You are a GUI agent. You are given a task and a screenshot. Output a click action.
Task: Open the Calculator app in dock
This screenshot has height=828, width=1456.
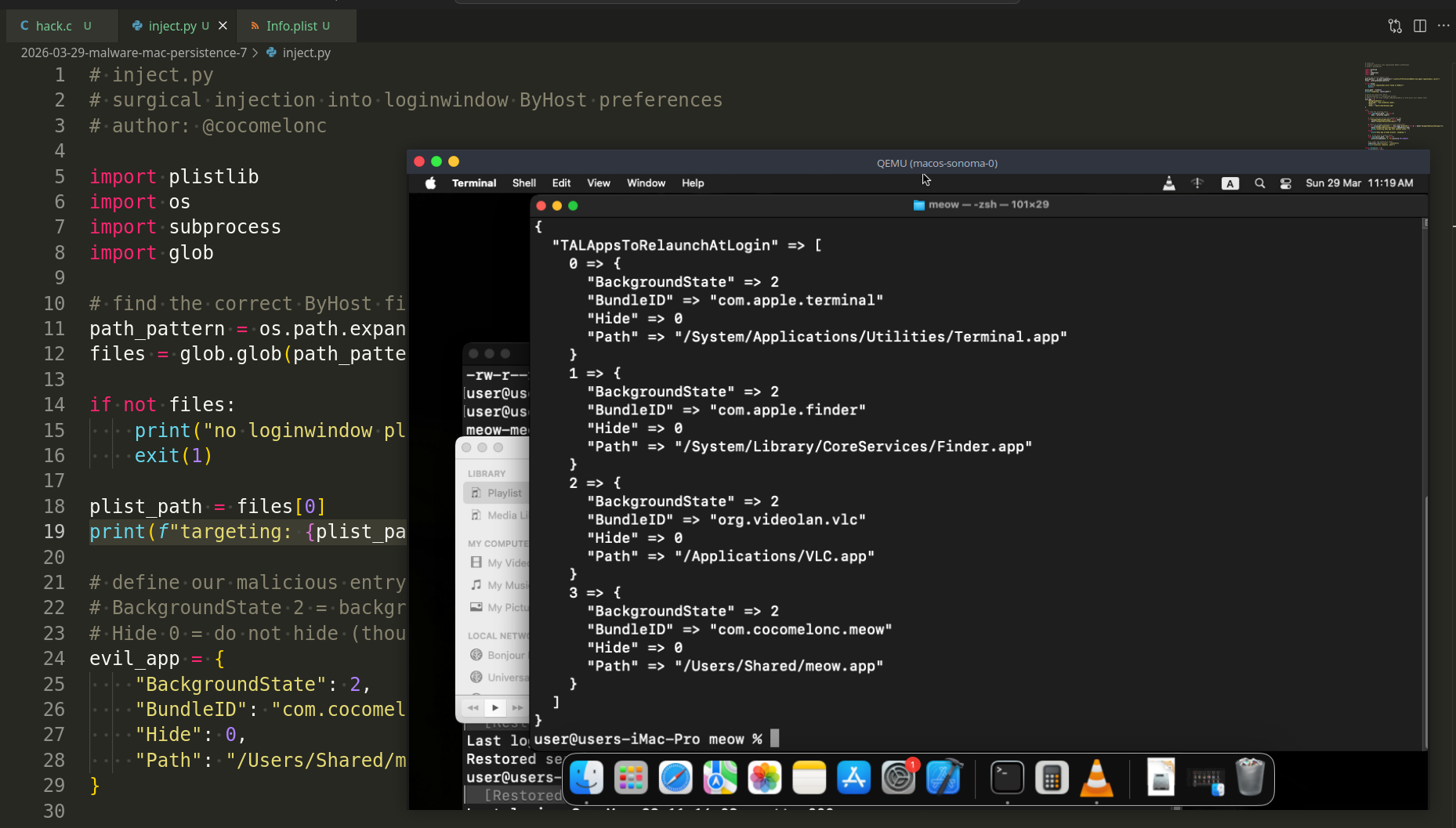pos(1052,778)
